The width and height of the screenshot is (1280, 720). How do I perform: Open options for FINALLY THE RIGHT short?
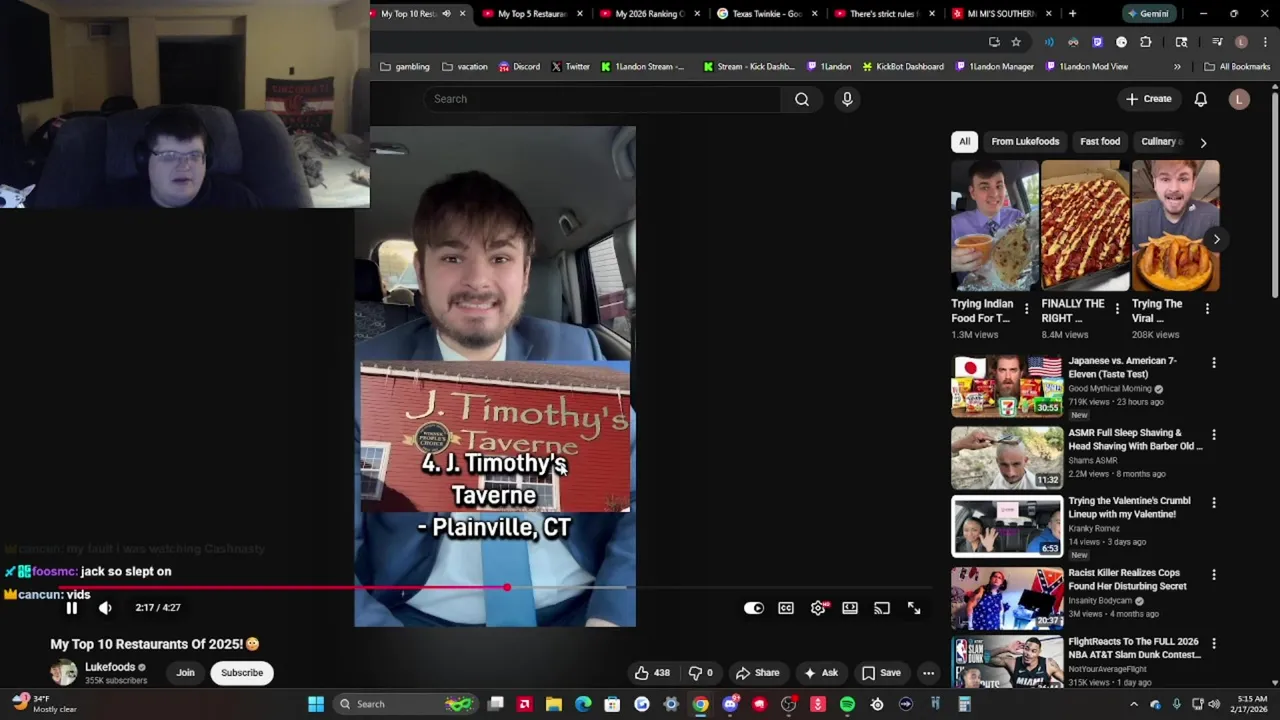pyautogui.click(x=1117, y=309)
